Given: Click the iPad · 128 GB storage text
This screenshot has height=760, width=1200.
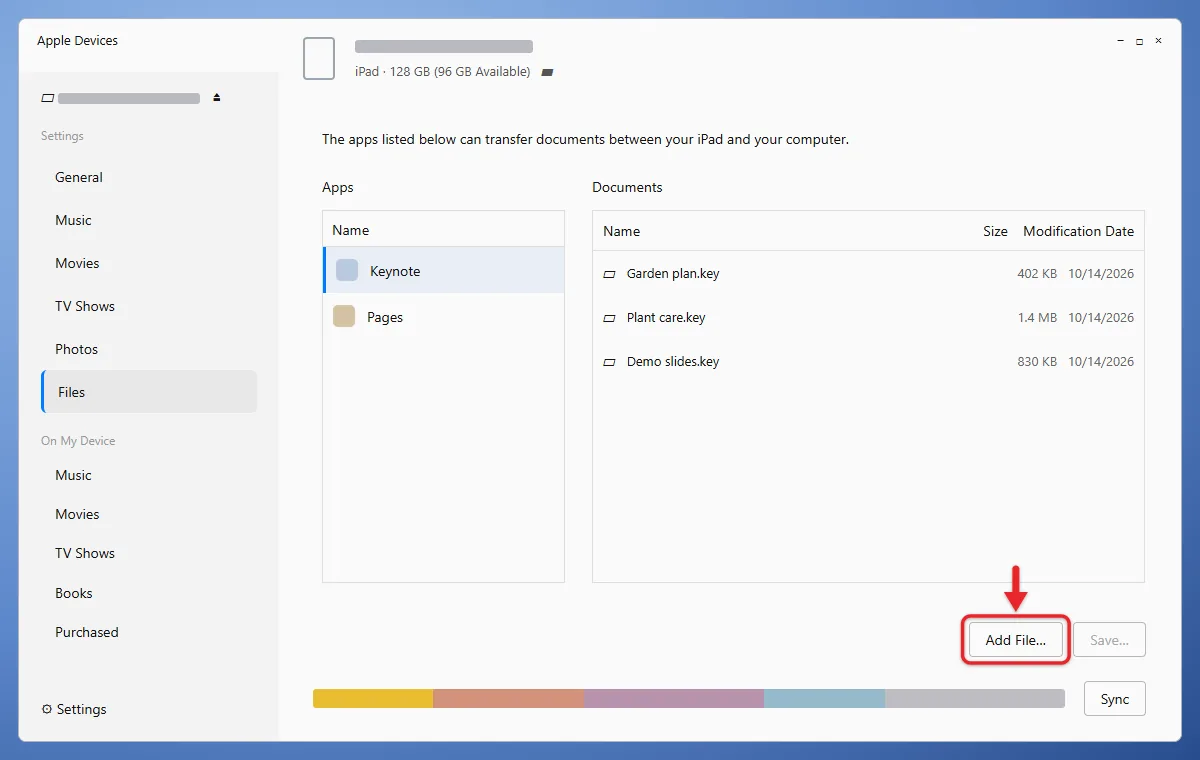Looking at the screenshot, I should click(443, 72).
